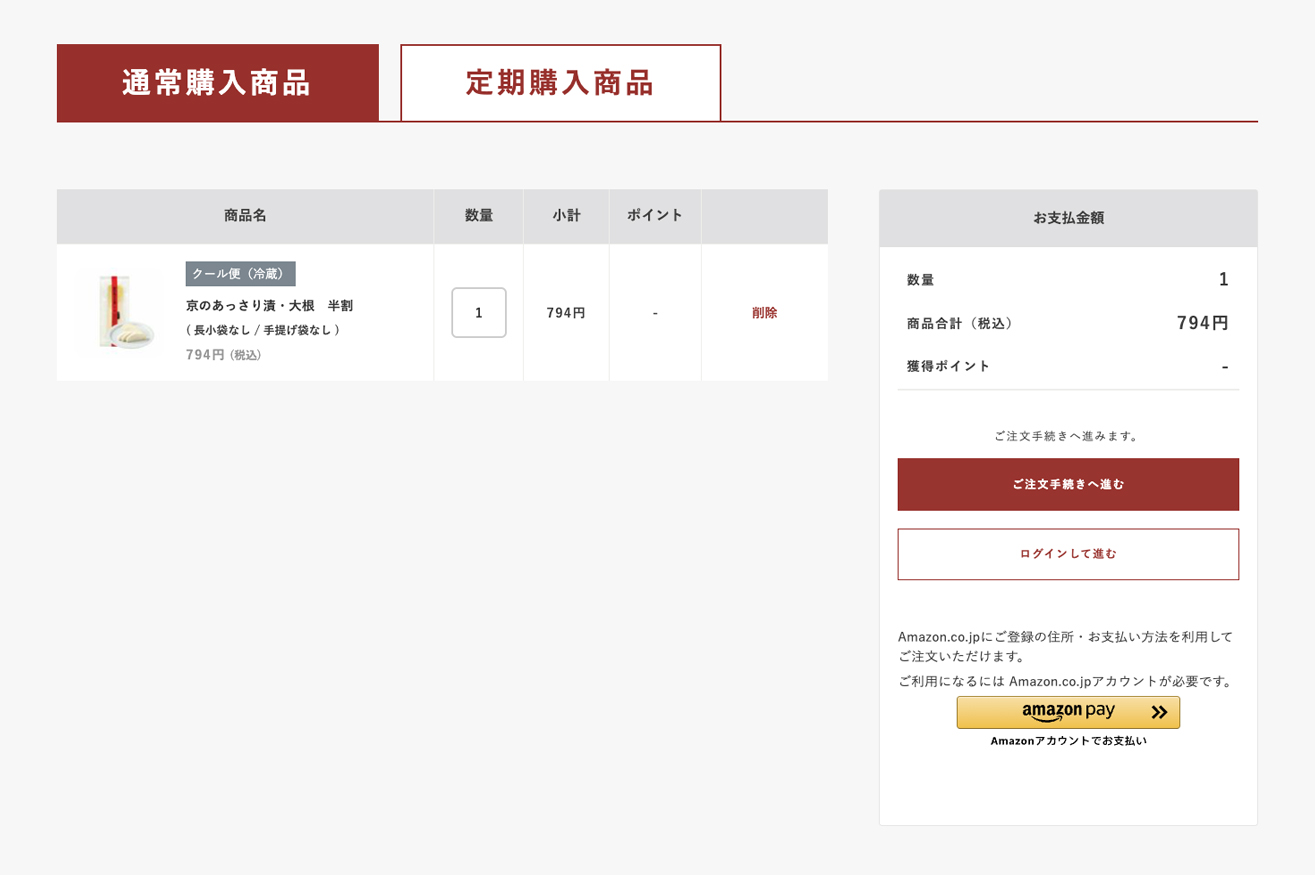The width and height of the screenshot is (1315, 875).
Task: Click the 長小袋なし / 手提げ袋なし option text
Action: point(263,330)
